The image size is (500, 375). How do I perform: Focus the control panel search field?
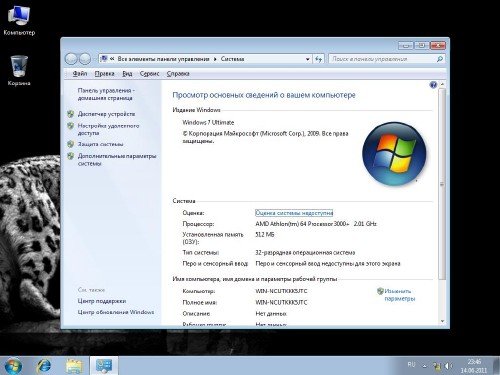[x=383, y=59]
